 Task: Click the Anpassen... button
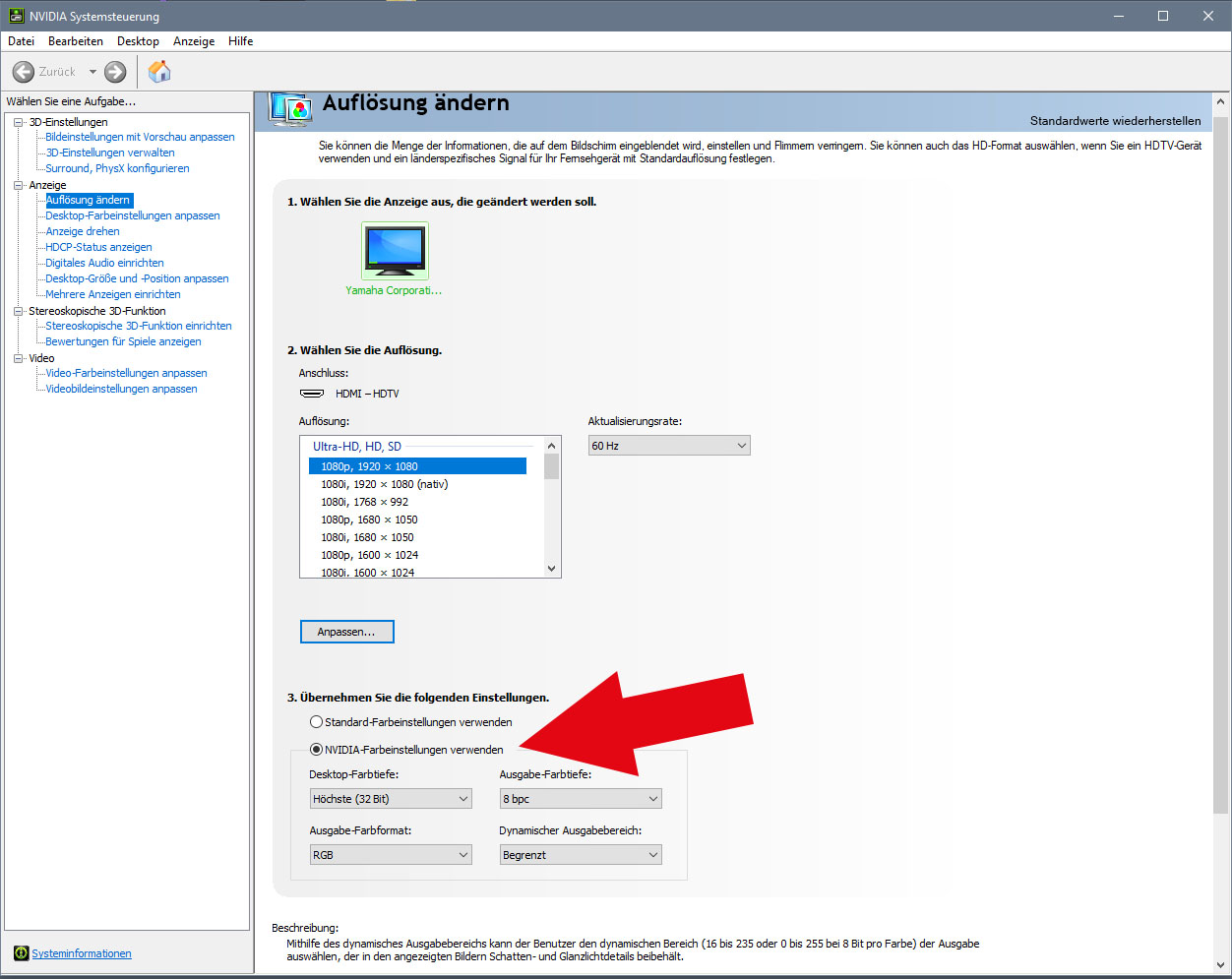[346, 632]
